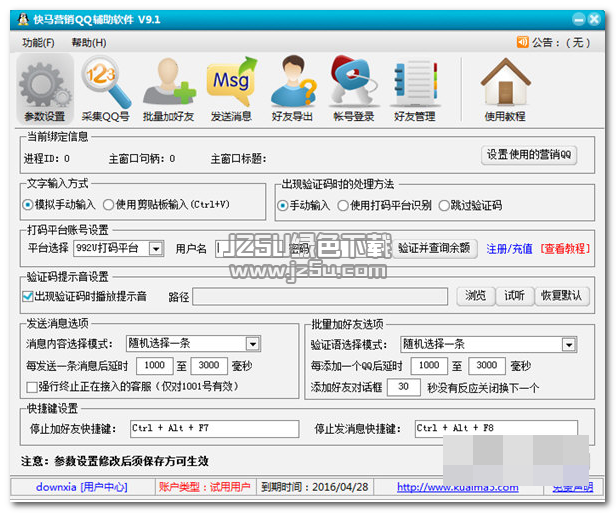
Task: Click the 恢复默认 button
Action: (562, 296)
